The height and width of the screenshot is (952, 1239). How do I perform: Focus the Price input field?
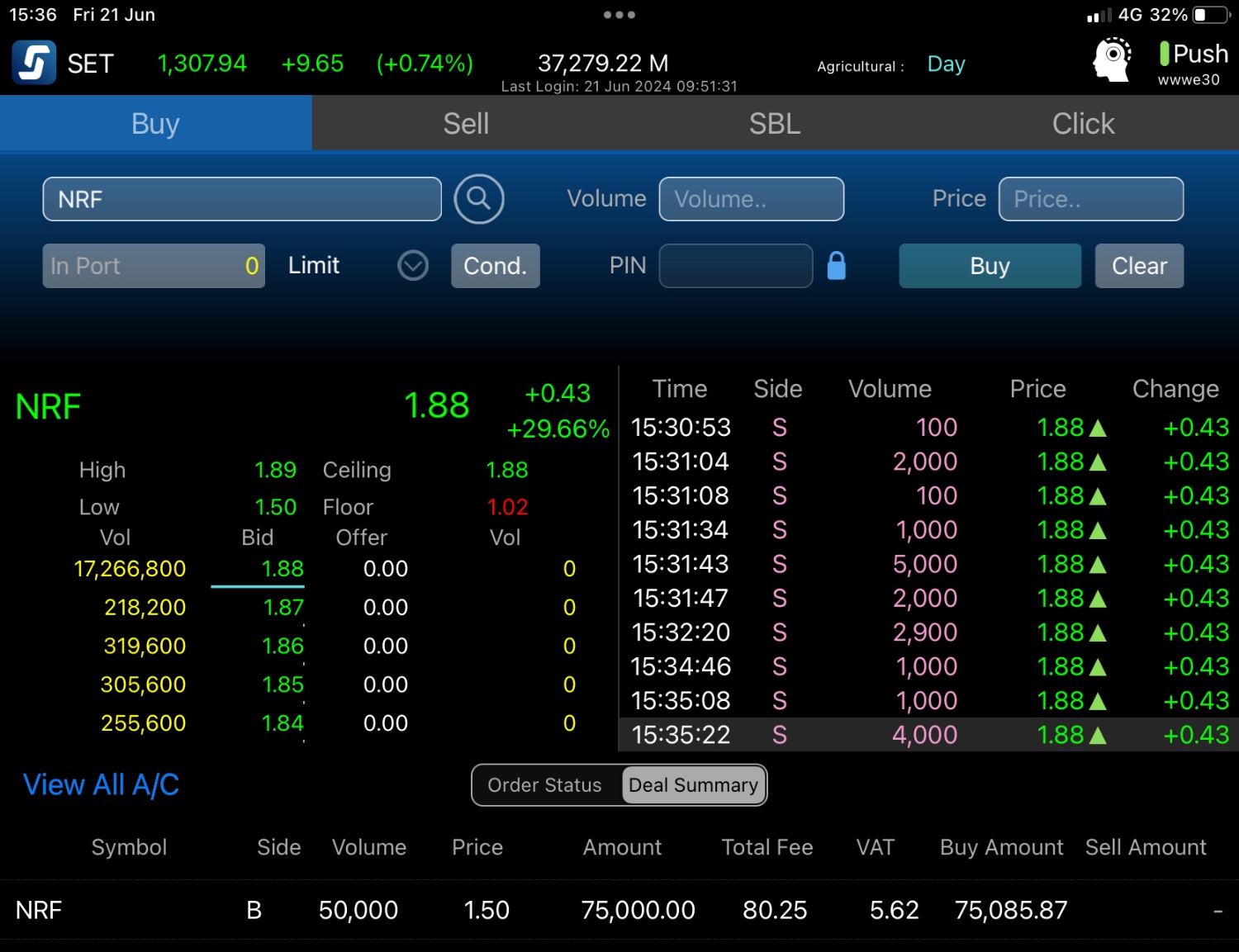1091,199
